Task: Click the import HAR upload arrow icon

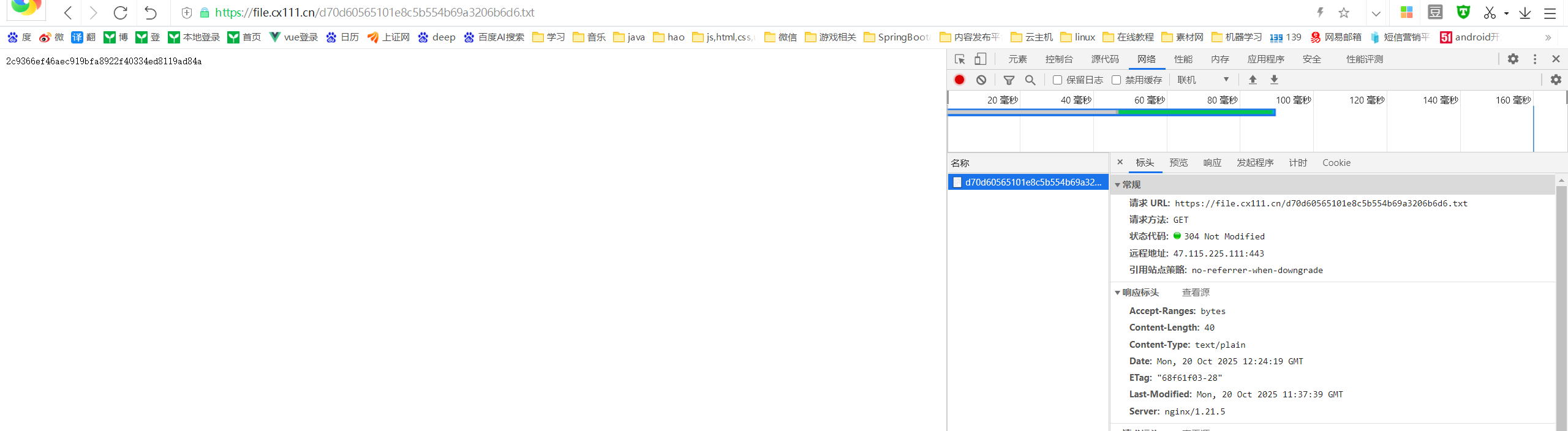Action: coord(1253,80)
